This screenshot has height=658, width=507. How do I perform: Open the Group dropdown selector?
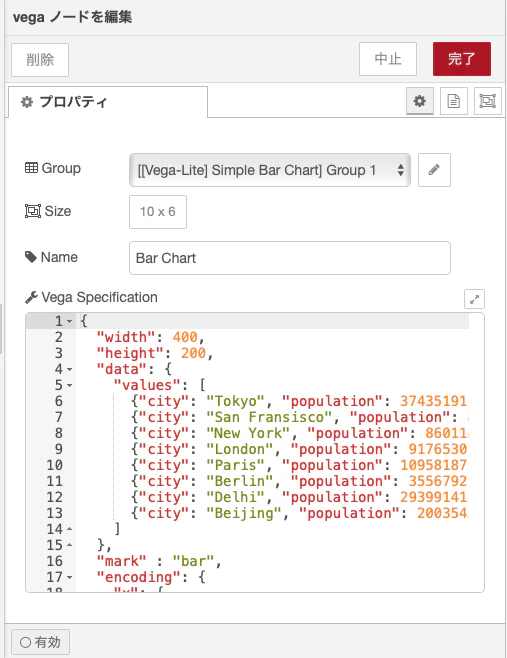(x=270, y=170)
